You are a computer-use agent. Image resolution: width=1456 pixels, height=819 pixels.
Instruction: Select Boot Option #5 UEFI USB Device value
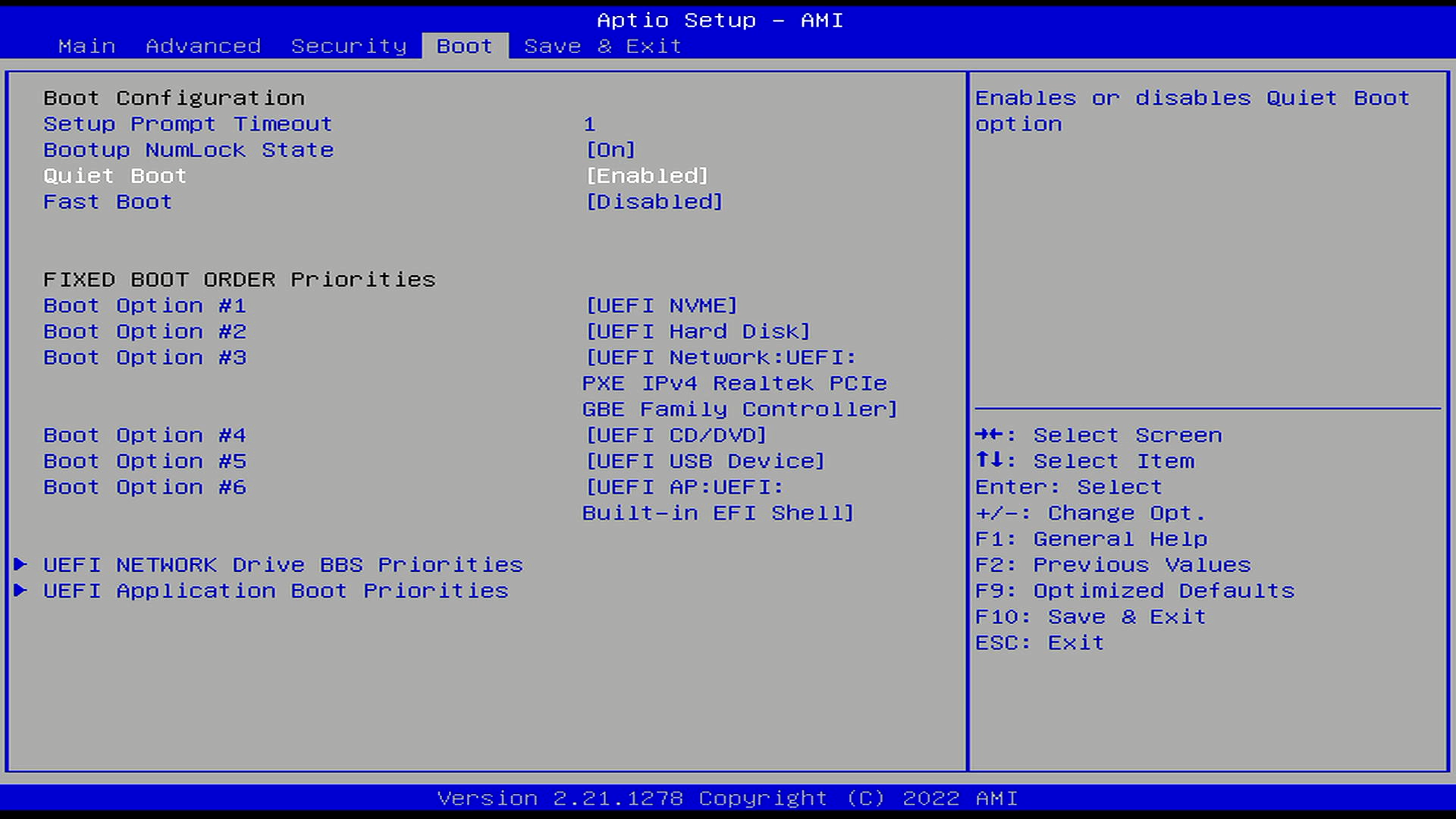click(x=704, y=461)
